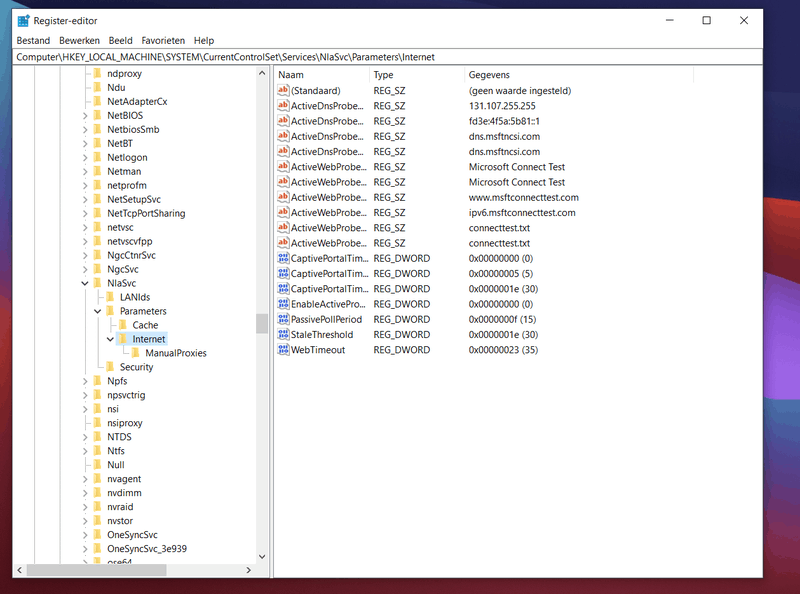Expand the npsvctrig tree node
800x594 pixels.
tap(85, 395)
